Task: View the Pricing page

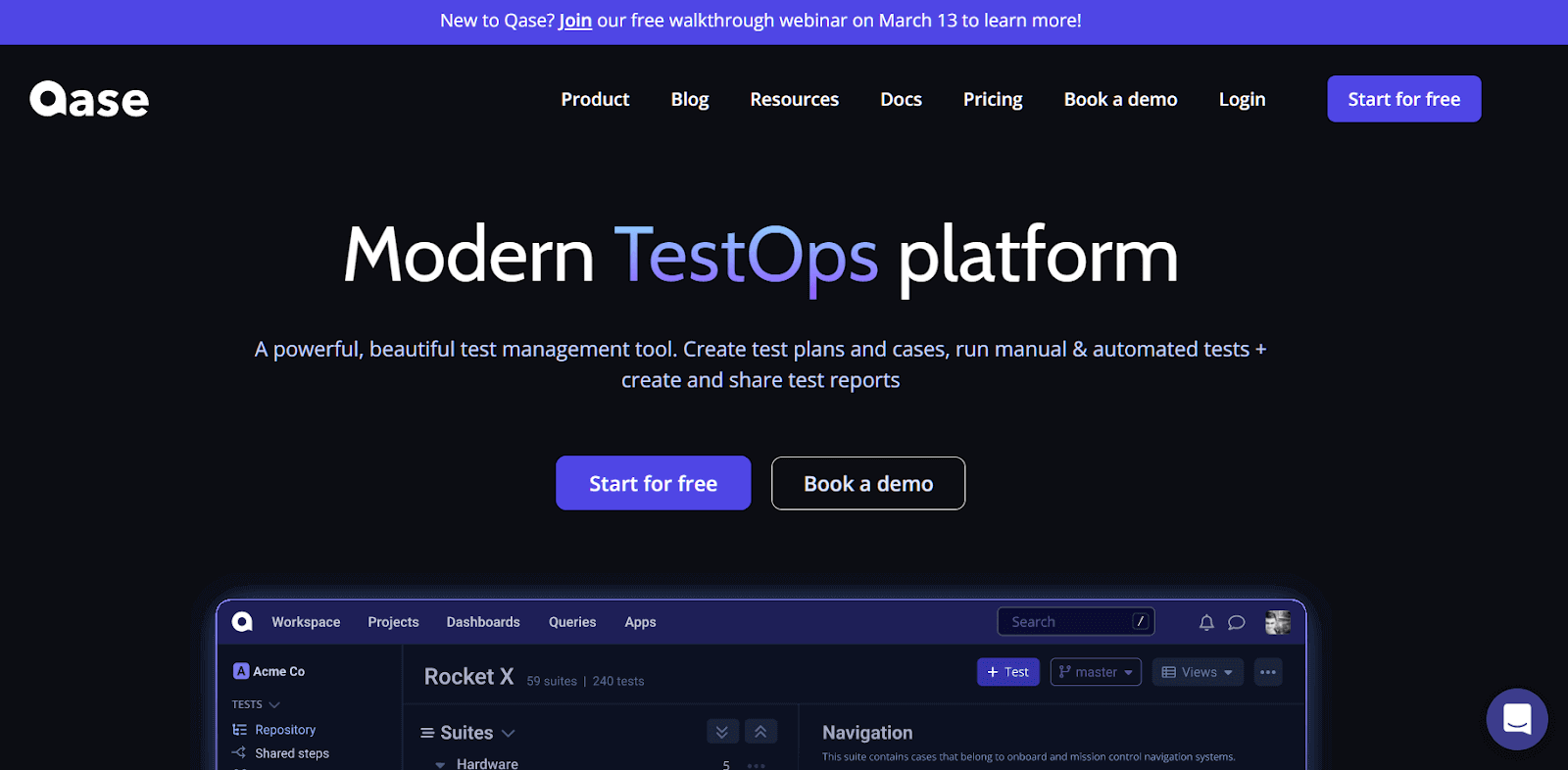Action: 993,99
